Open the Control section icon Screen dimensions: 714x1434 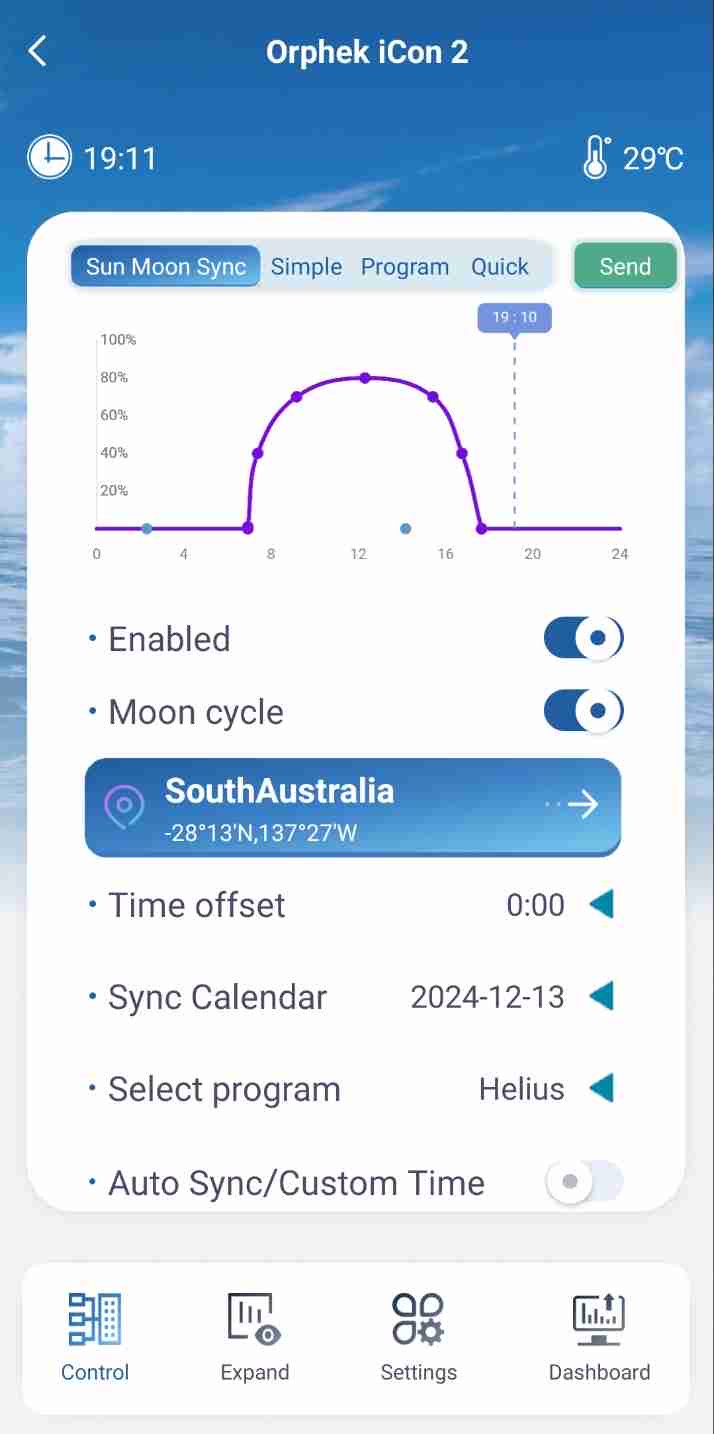95,1319
